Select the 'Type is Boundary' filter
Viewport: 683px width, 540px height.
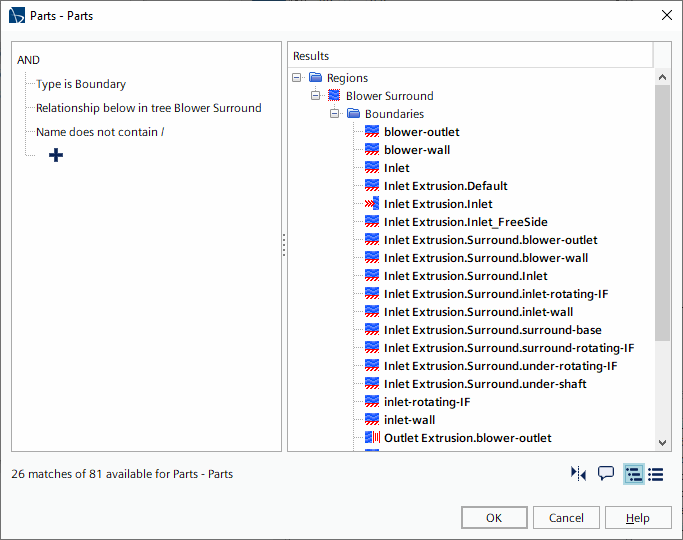pyautogui.click(x=81, y=84)
